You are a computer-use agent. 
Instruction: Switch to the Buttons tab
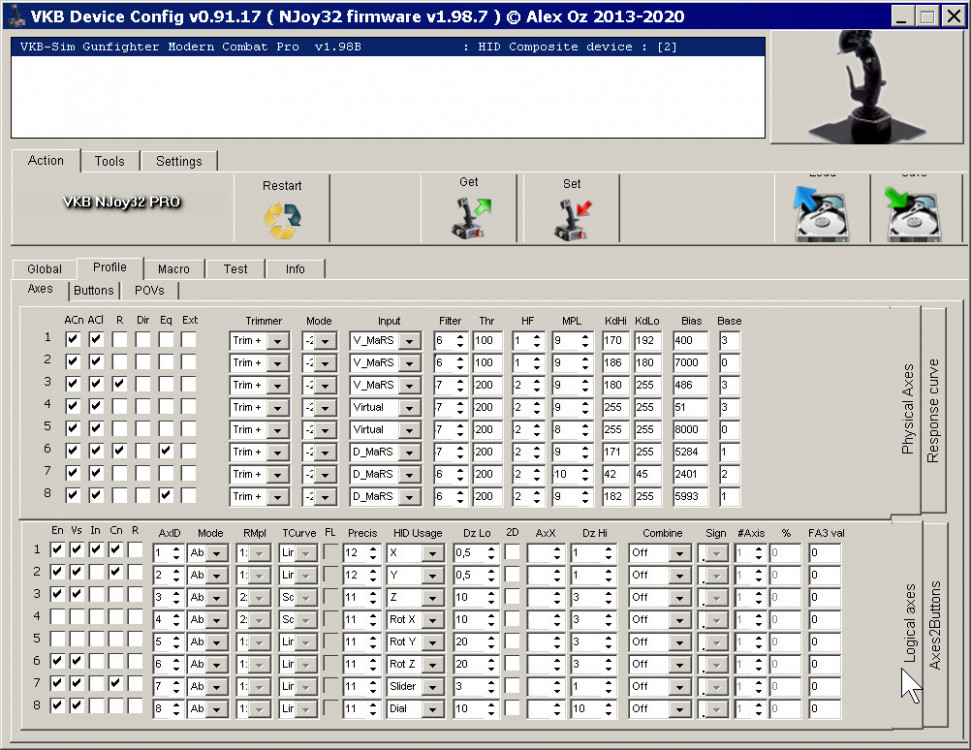[x=94, y=291]
